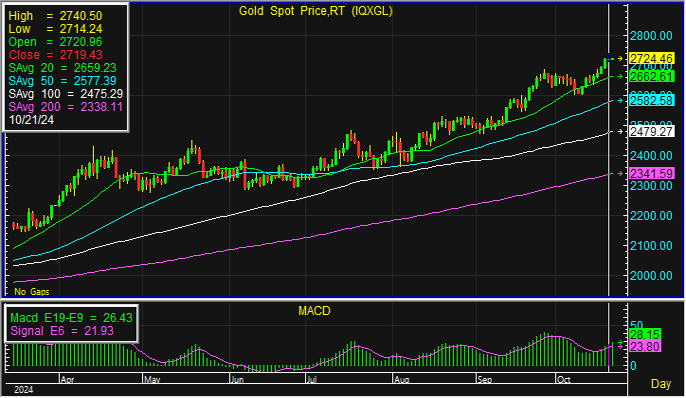Click the SAvg 20 = 2659.23 legend entry
Image resolution: width=686 pixels, height=398 pixels.
pos(62,68)
